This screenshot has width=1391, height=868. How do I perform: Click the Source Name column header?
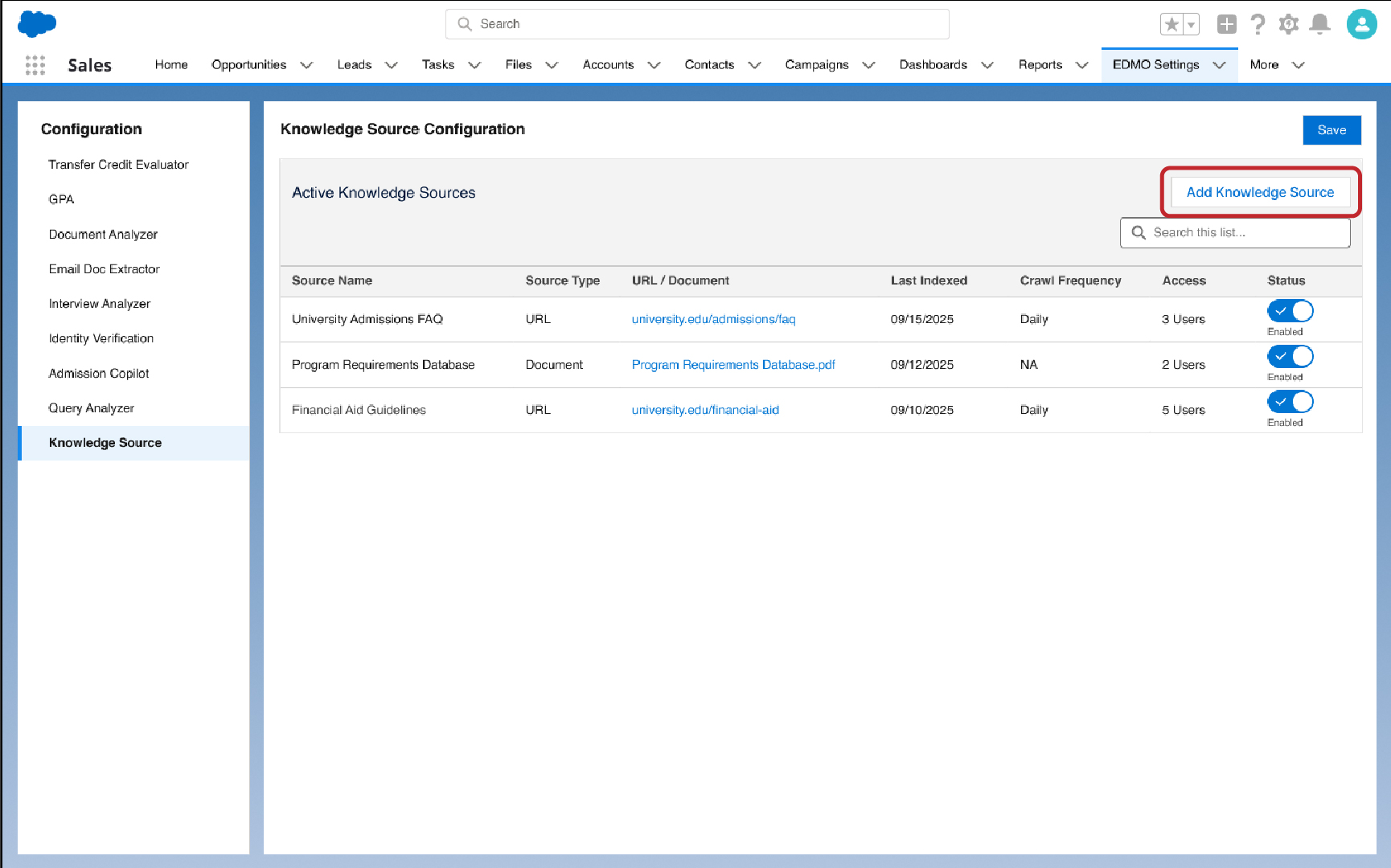click(x=332, y=280)
